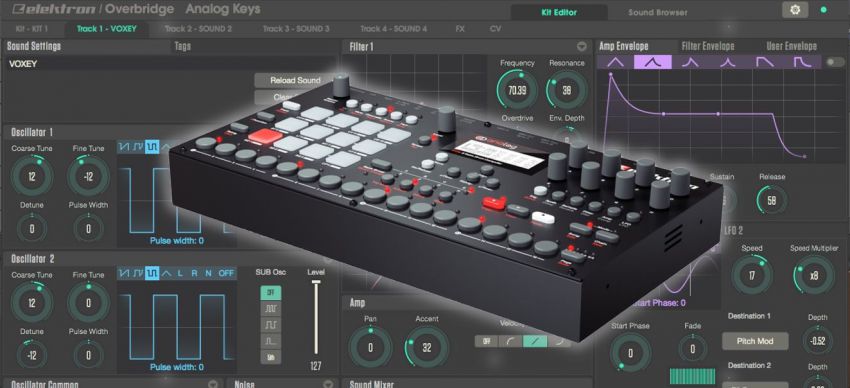Viewport: 850px width, 388px height.
Task: Click the LFO 2 Speed knob
Action: coord(752,275)
